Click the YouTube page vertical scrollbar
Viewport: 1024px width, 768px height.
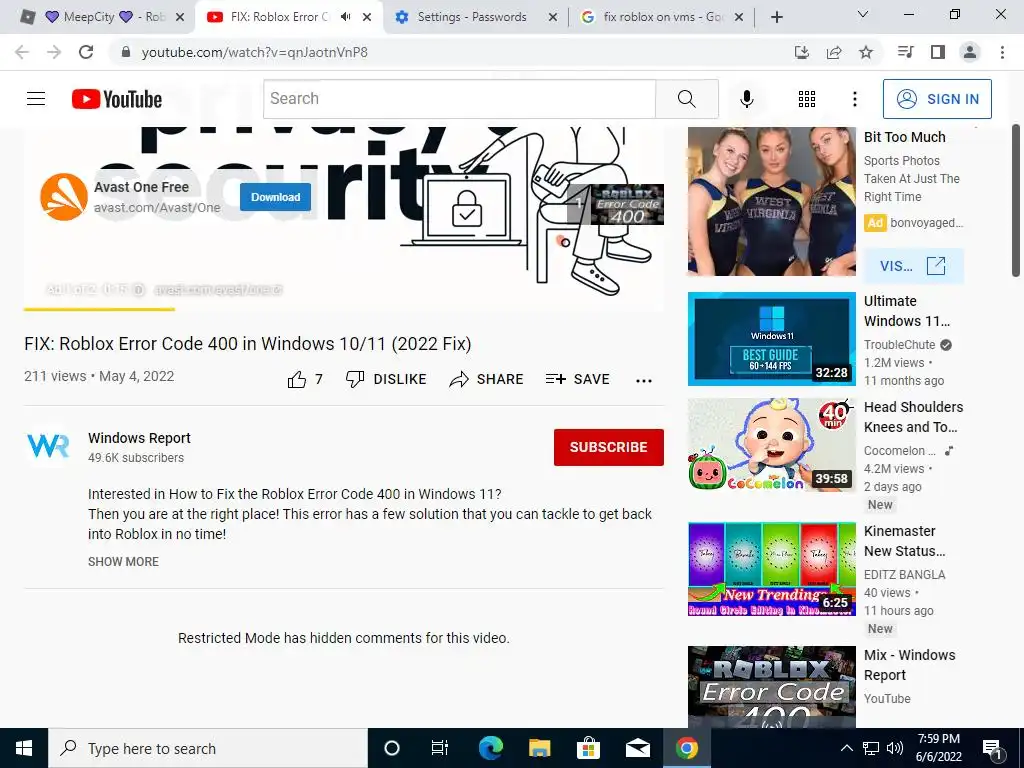[x=1017, y=201]
